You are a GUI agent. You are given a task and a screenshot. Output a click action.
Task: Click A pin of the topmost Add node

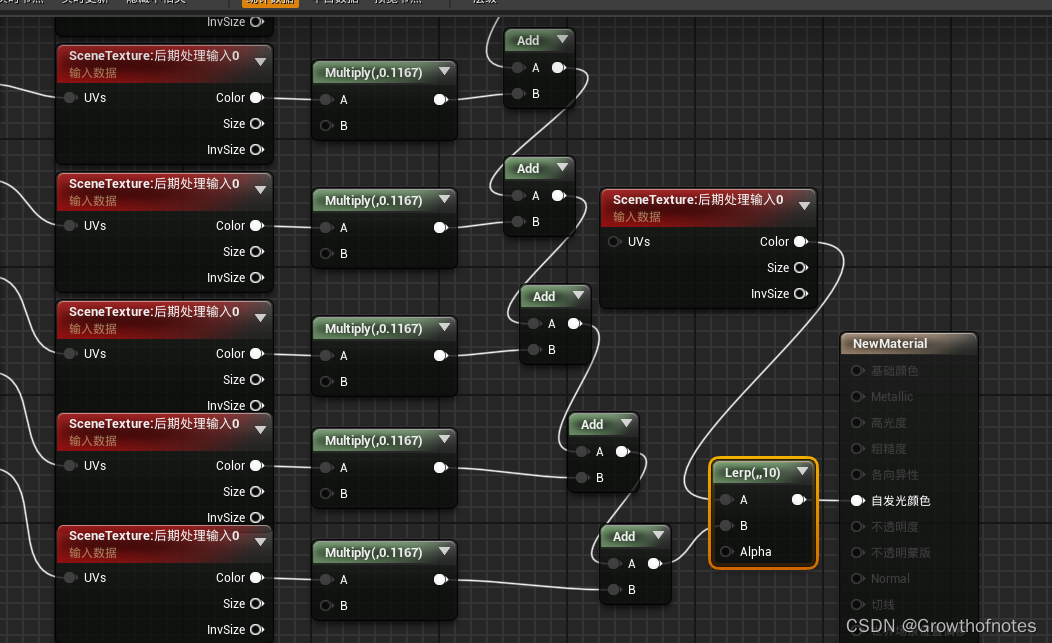(x=518, y=68)
